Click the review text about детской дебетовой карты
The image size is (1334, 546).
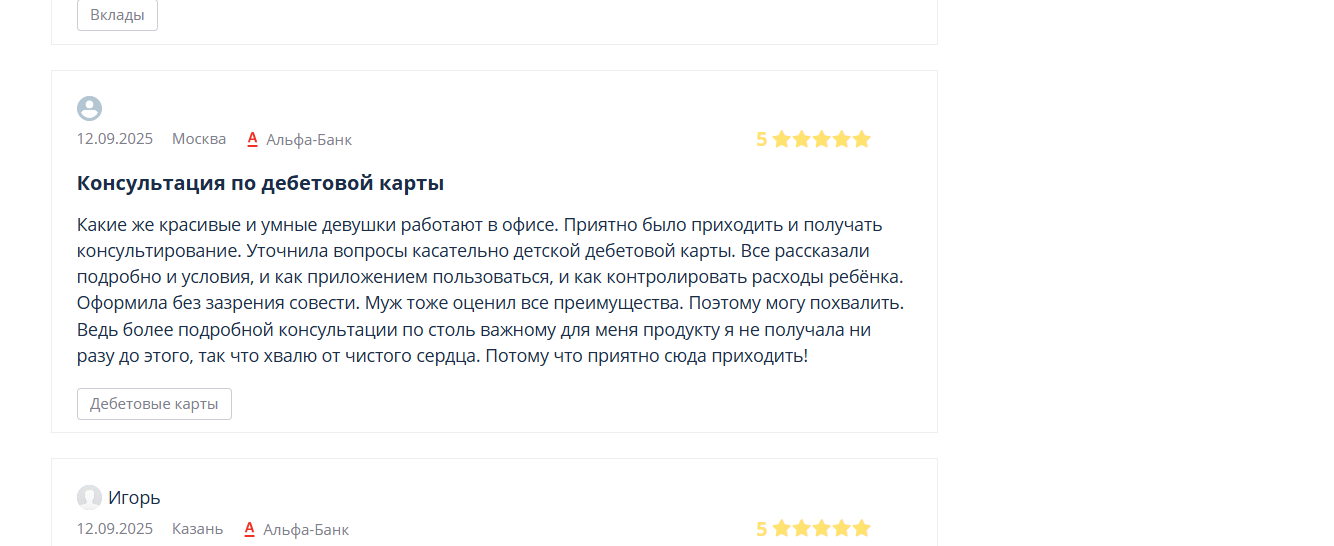pyautogui.click(x=492, y=290)
